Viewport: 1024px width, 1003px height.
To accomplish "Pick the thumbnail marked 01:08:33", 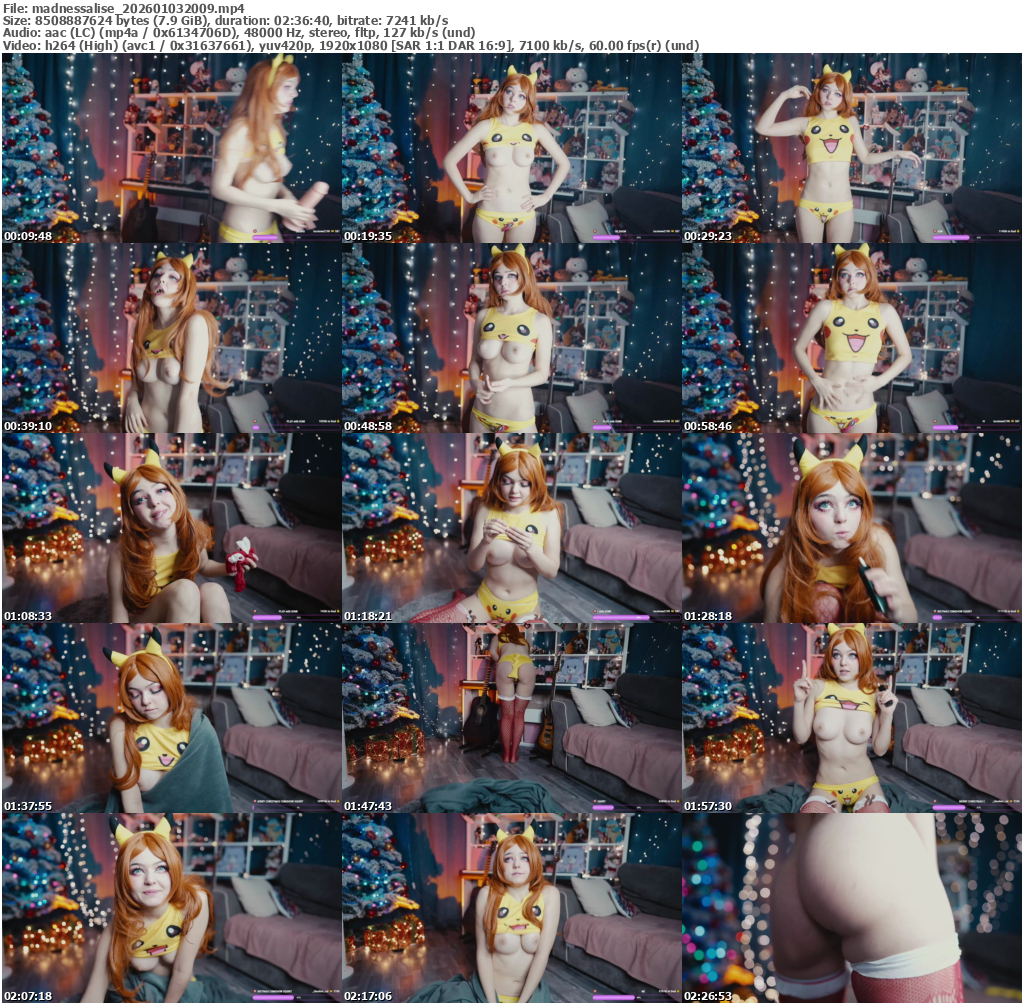I will click(172, 528).
